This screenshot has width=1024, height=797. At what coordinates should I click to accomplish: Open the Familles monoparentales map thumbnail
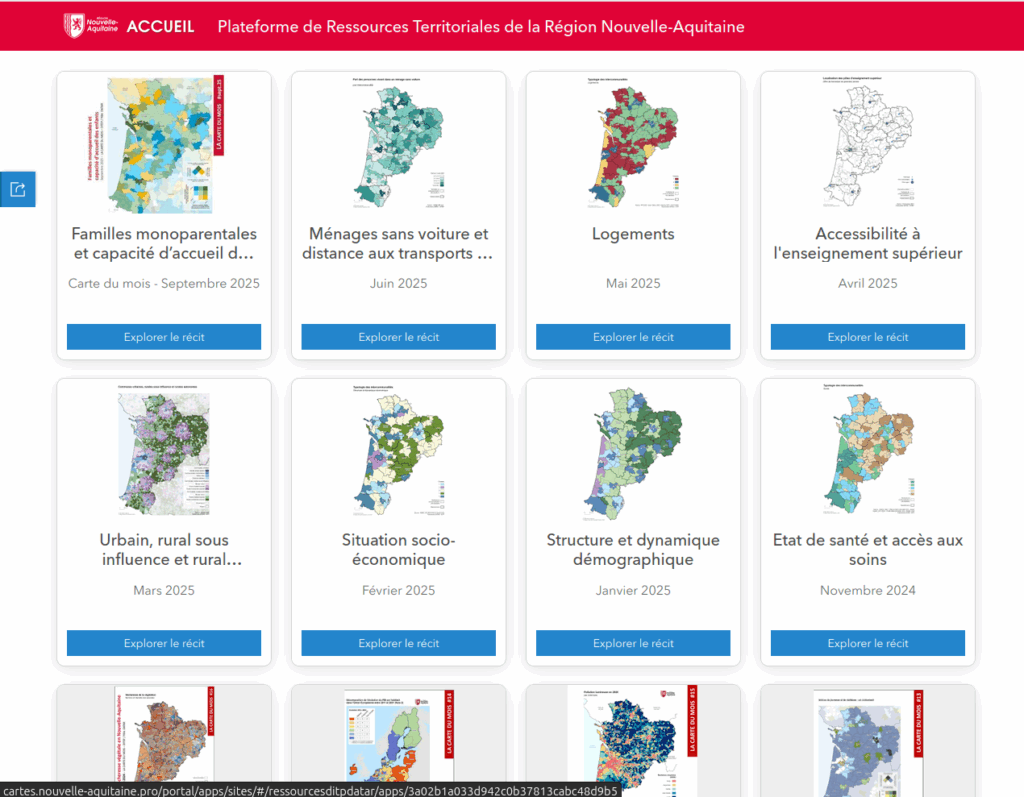tap(164, 147)
